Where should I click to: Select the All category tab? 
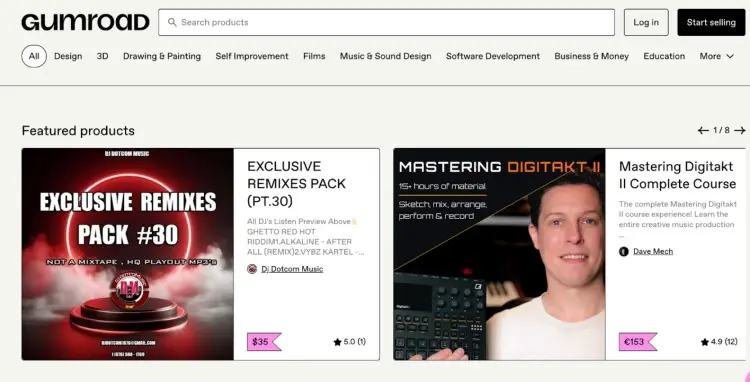pyautogui.click(x=34, y=56)
